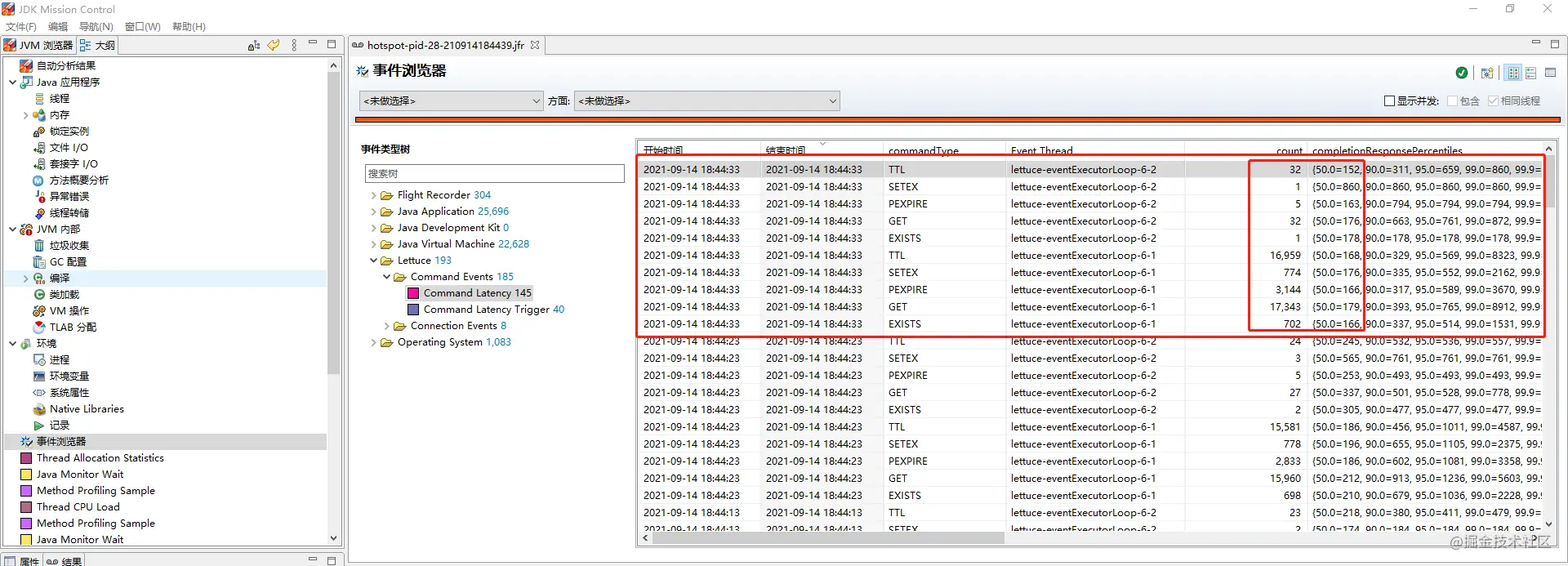This screenshot has height=566, width=1568.
Task: Expand the Flight Recorder event folder
Action: pyautogui.click(x=374, y=195)
